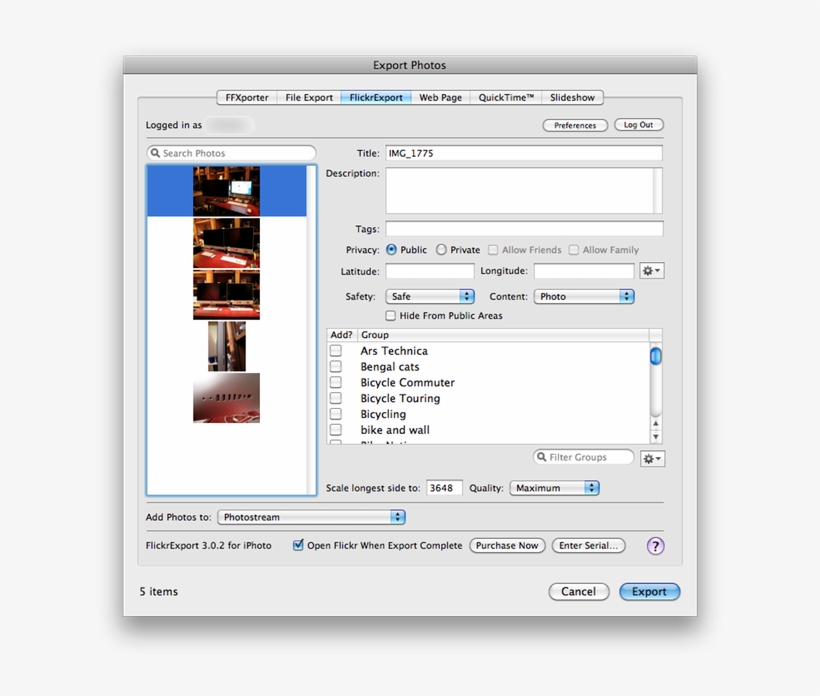Switch to the QuickTime tab
Viewport: 820px width, 696px height.
point(506,97)
